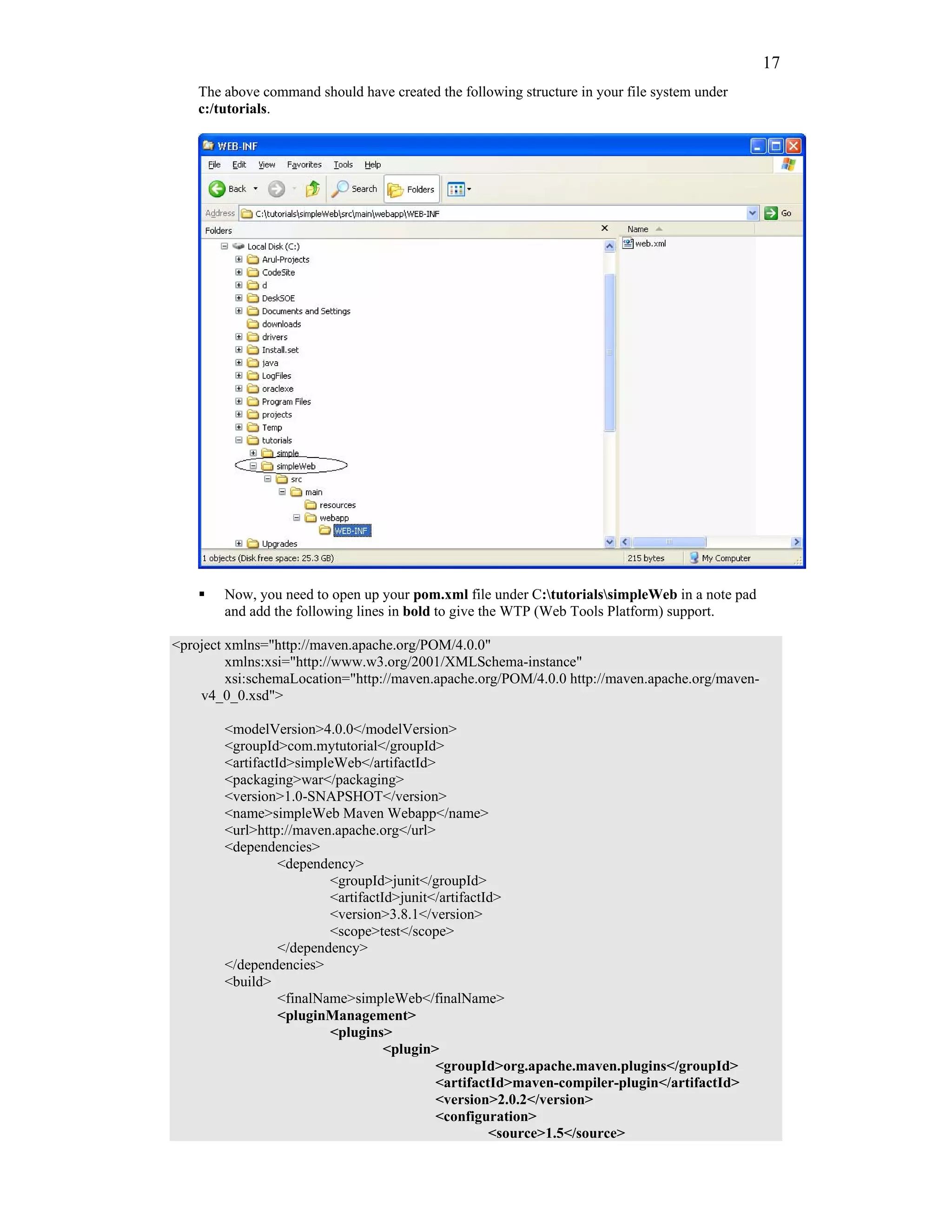
Task: Open the Help menu
Action: click(x=373, y=165)
